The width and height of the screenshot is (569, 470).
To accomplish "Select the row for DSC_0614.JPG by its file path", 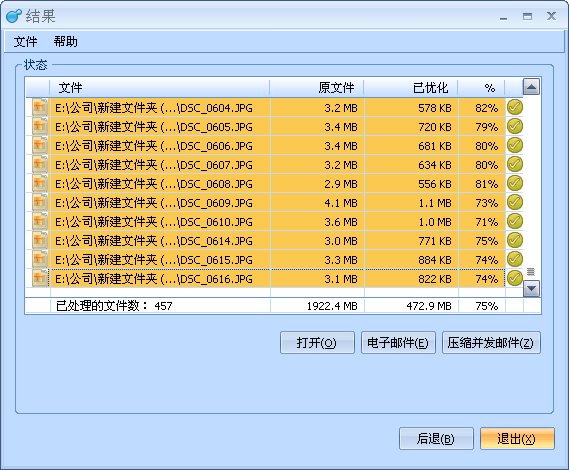I will [154, 241].
